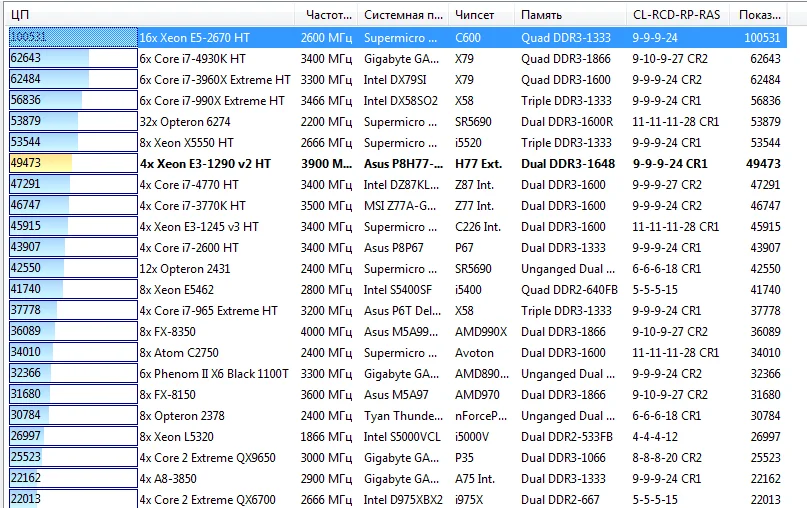Select the 16x Xeon E5-2670 HT row
Image resolution: width=807 pixels, height=508 pixels.
tap(398, 38)
